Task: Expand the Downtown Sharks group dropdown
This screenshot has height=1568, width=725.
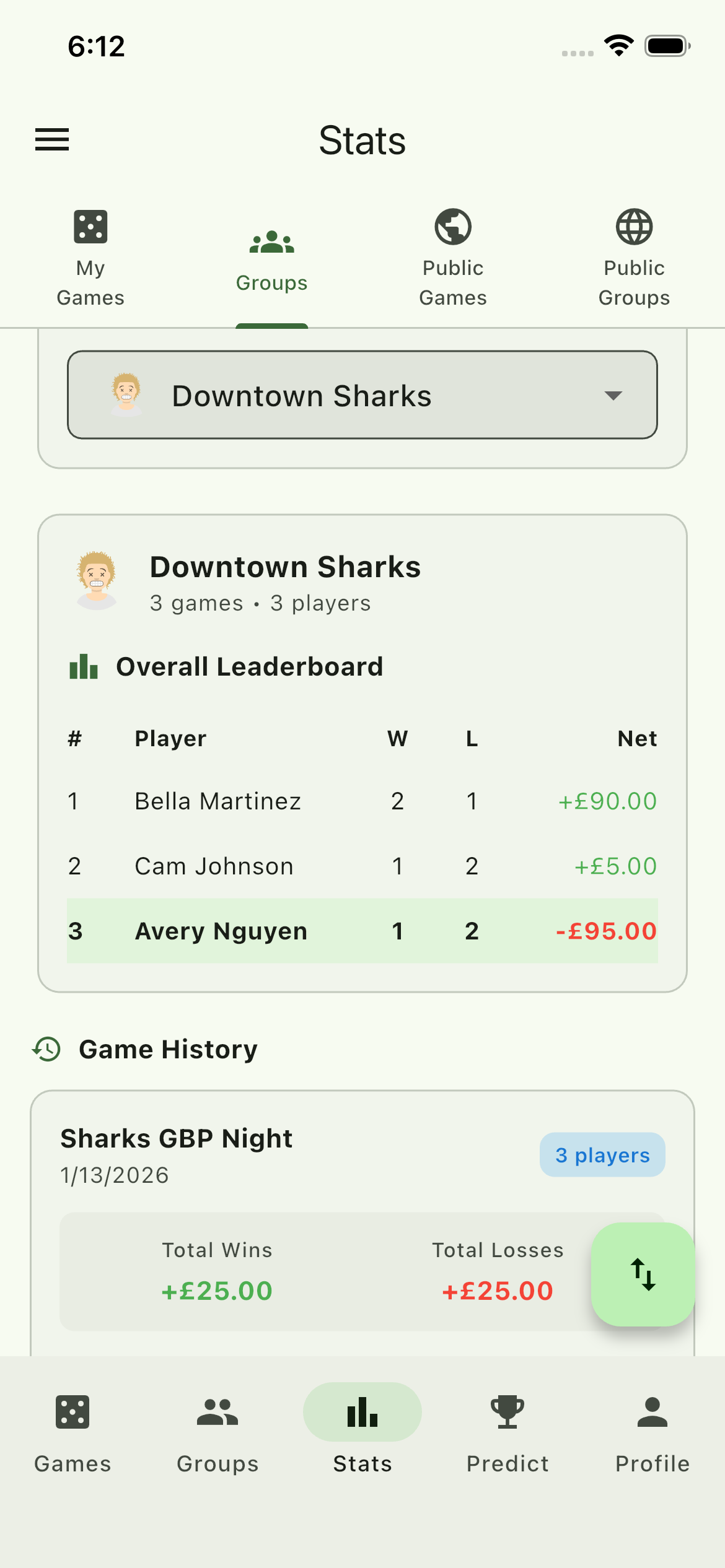Action: [362, 395]
